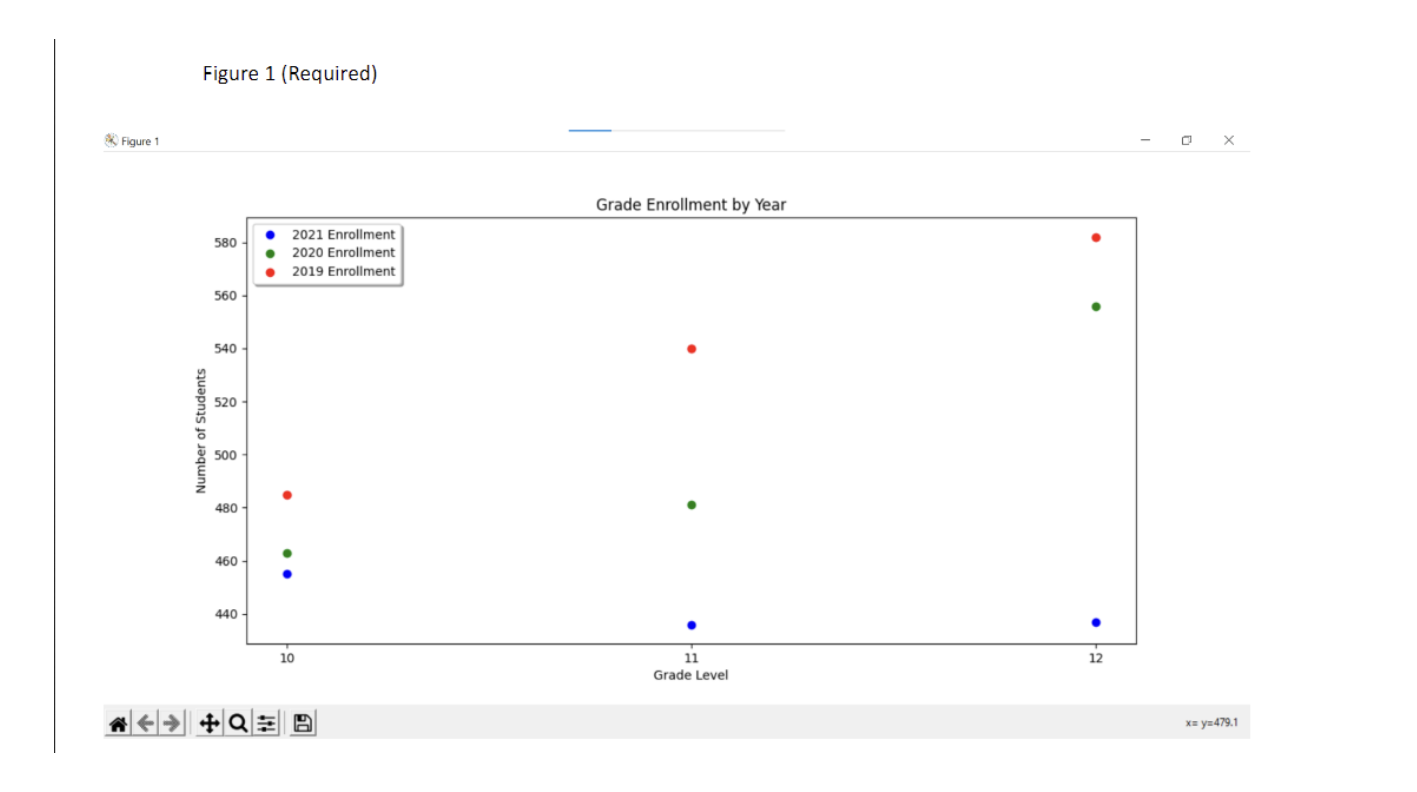Click the 'Figure 1' window title text
The height and width of the screenshot is (792, 1417).
140,141
